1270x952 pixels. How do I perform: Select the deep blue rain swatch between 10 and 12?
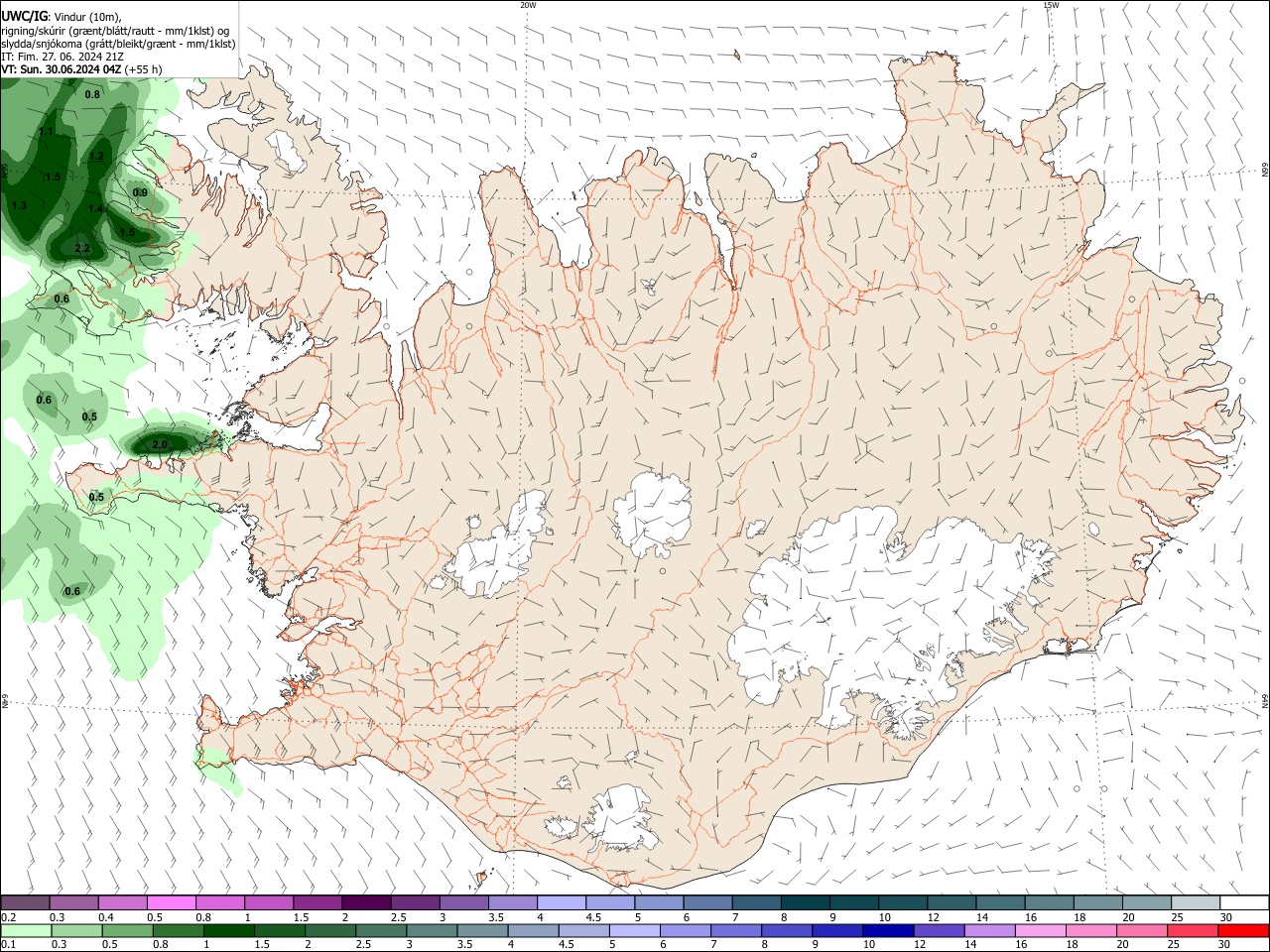click(888, 931)
